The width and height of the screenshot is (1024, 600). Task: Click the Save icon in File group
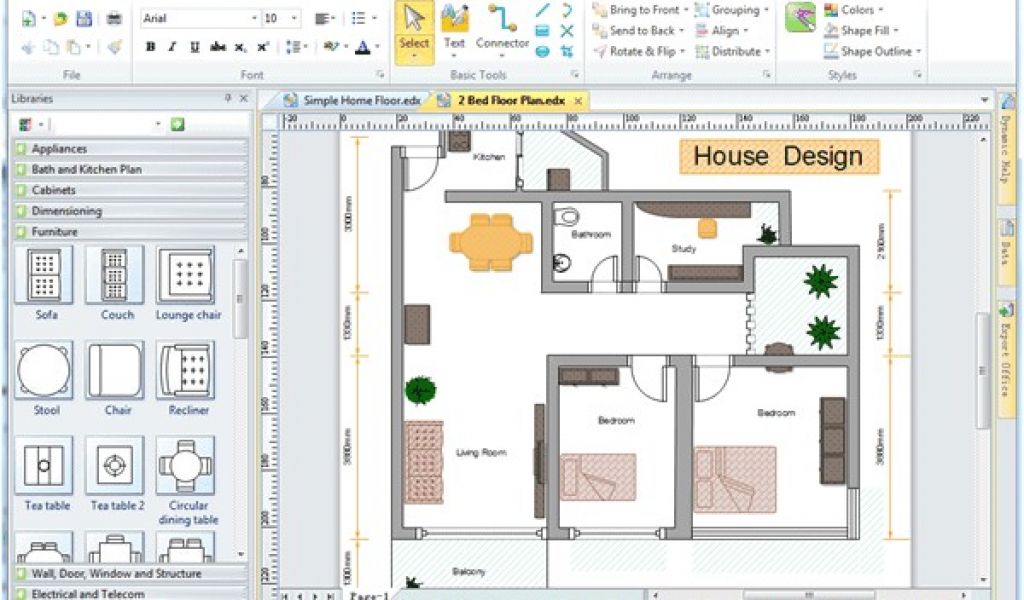click(84, 19)
